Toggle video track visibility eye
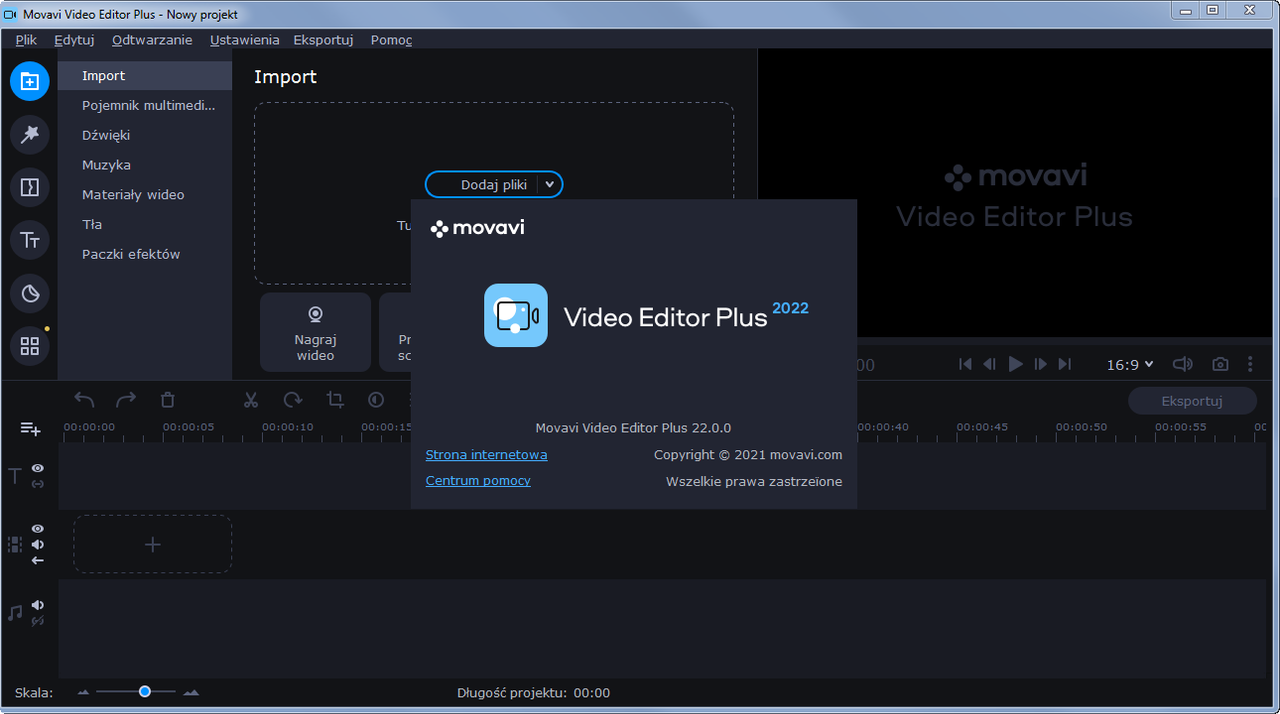The width and height of the screenshot is (1280, 714). 38,528
